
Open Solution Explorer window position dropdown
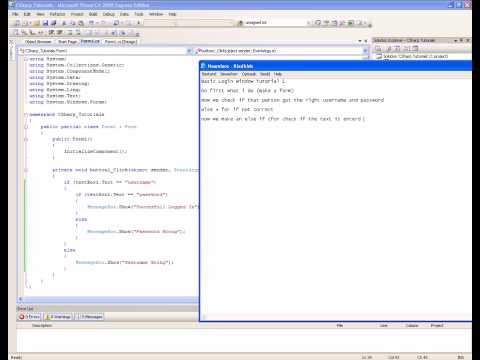(456, 40)
